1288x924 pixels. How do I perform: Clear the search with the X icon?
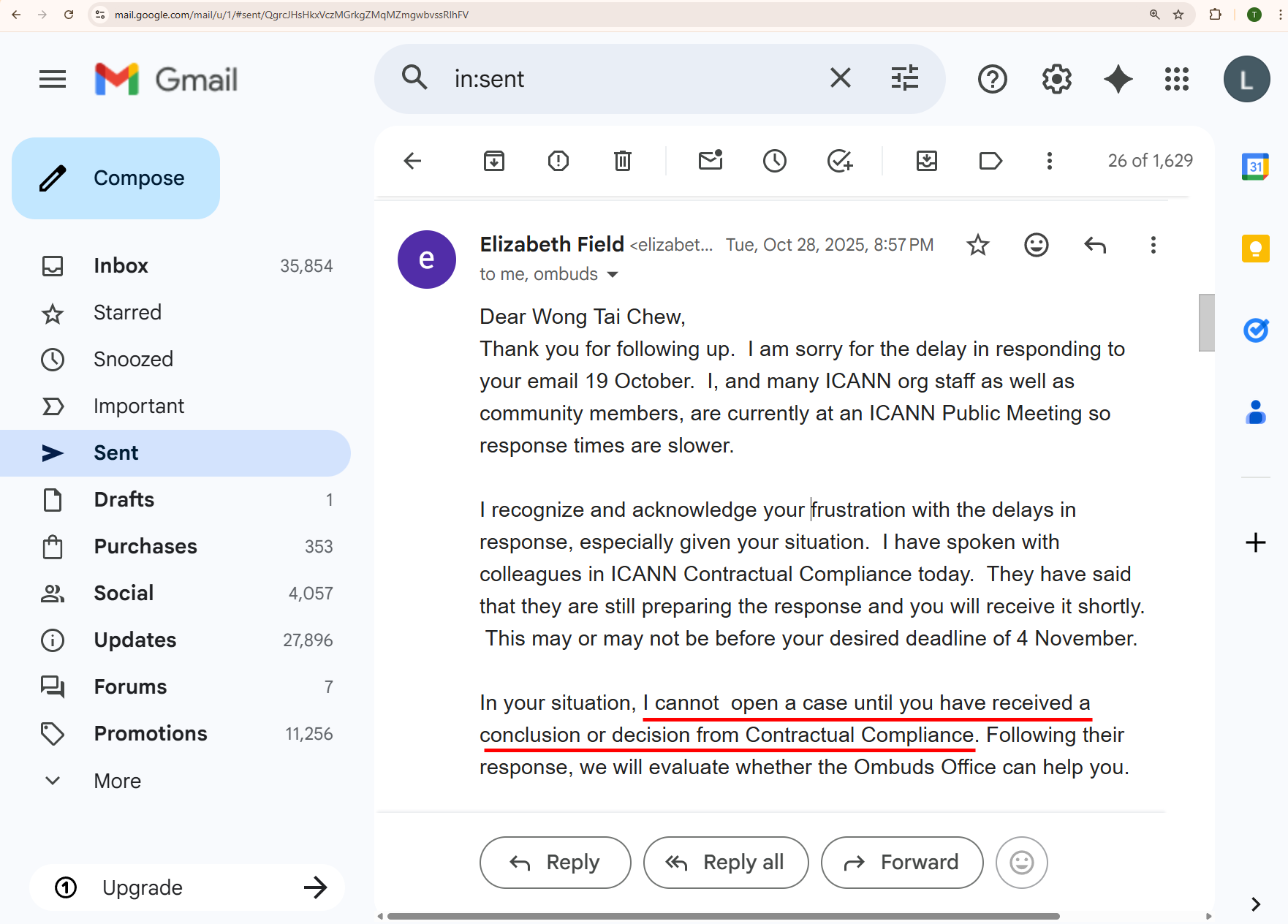(841, 77)
